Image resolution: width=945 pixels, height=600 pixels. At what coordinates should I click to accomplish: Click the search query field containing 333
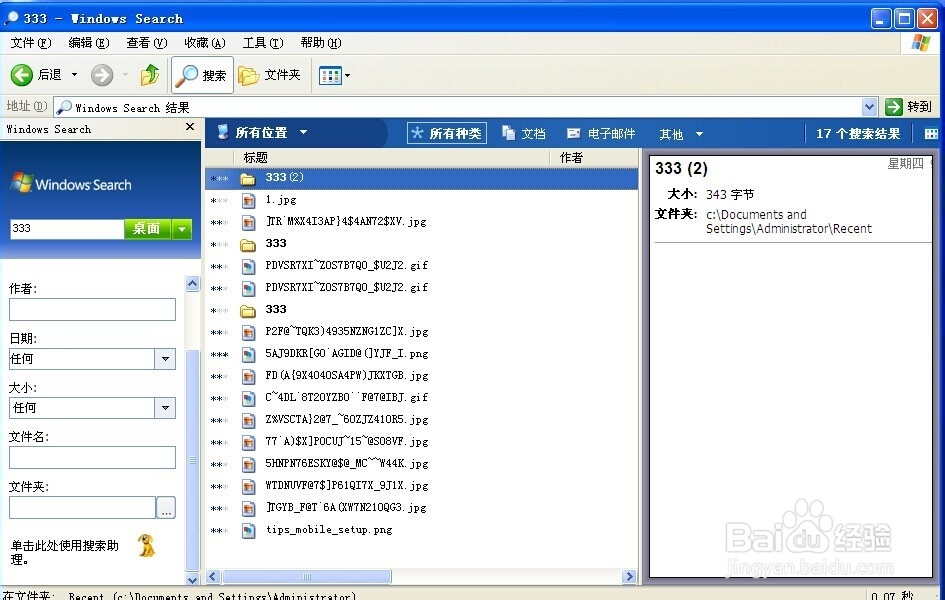(x=67, y=228)
